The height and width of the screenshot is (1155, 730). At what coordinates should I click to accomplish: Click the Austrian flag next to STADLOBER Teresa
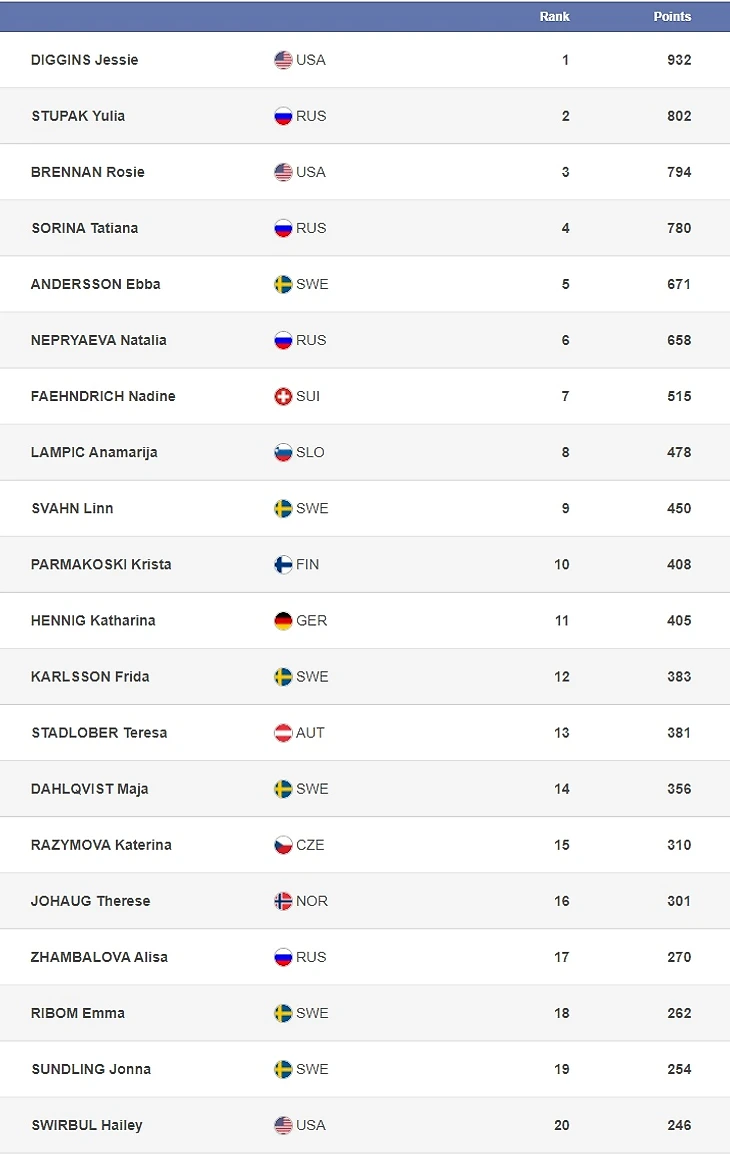[283, 733]
